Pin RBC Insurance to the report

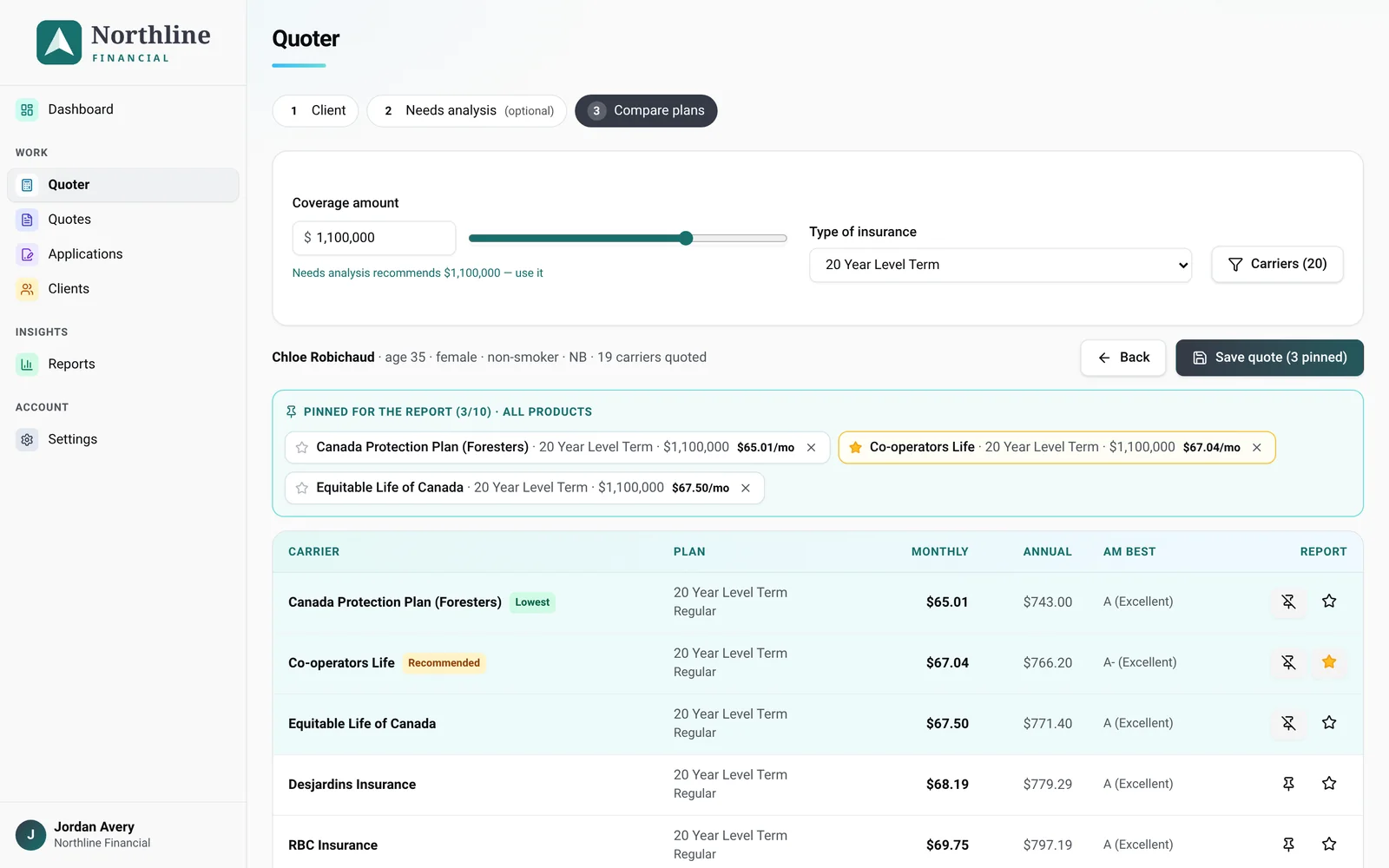click(x=1288, y=845)
